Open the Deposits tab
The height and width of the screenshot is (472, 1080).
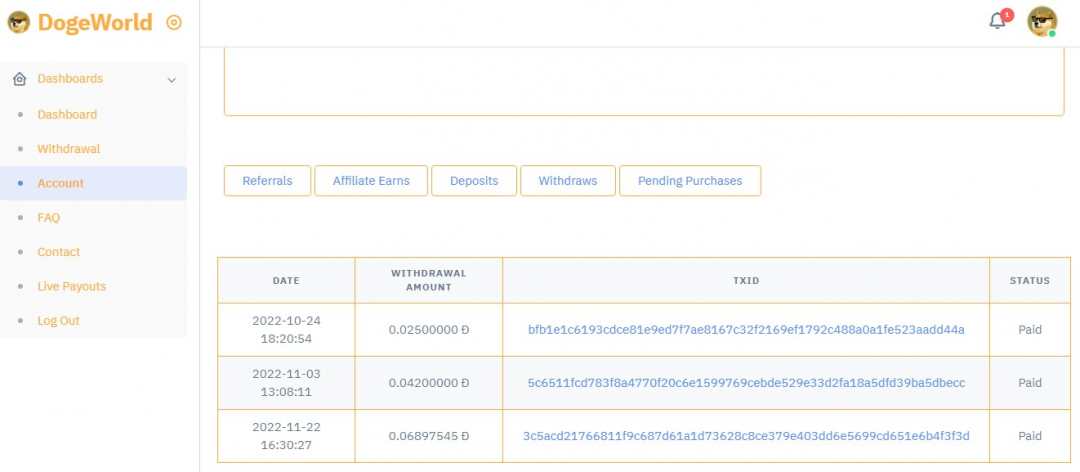[x=474, y=181]
